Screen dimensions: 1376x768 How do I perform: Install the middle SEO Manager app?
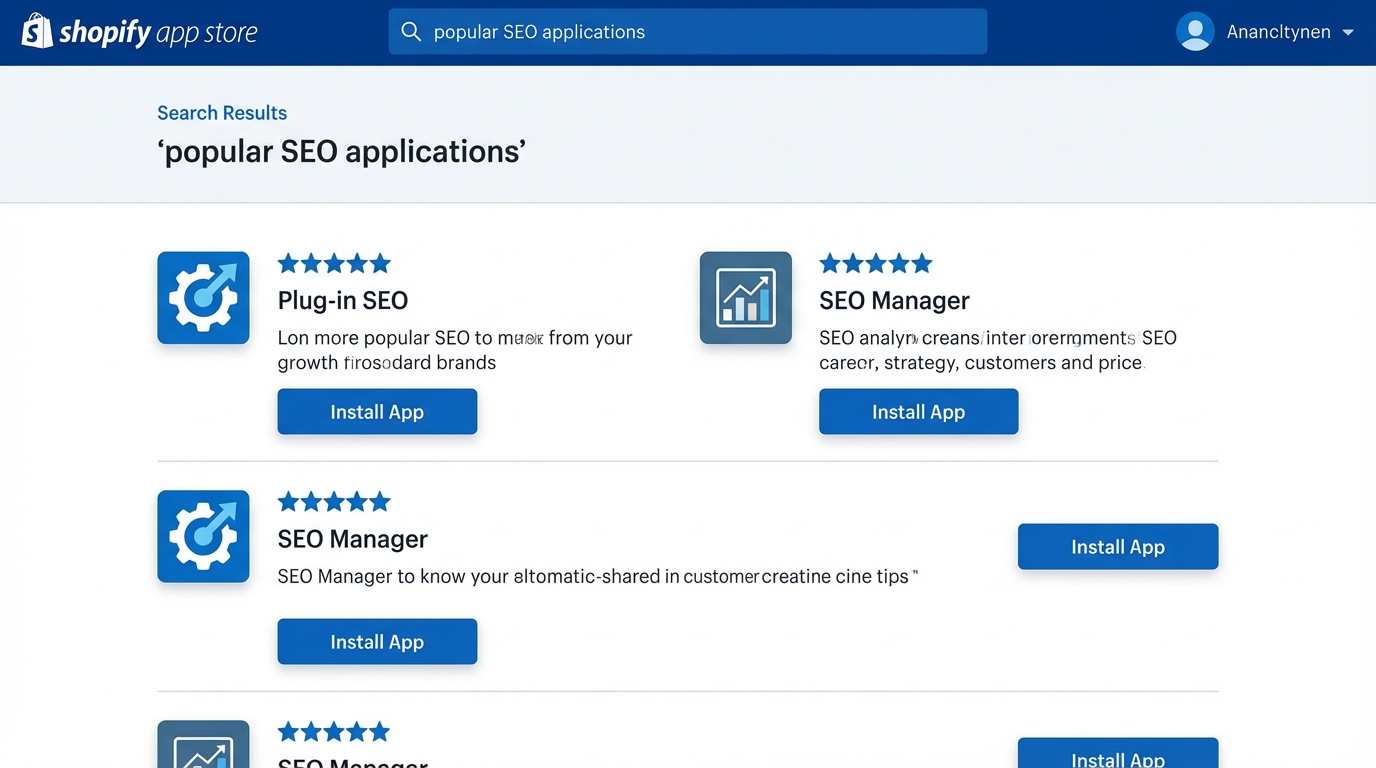click(x=377, y=641)
